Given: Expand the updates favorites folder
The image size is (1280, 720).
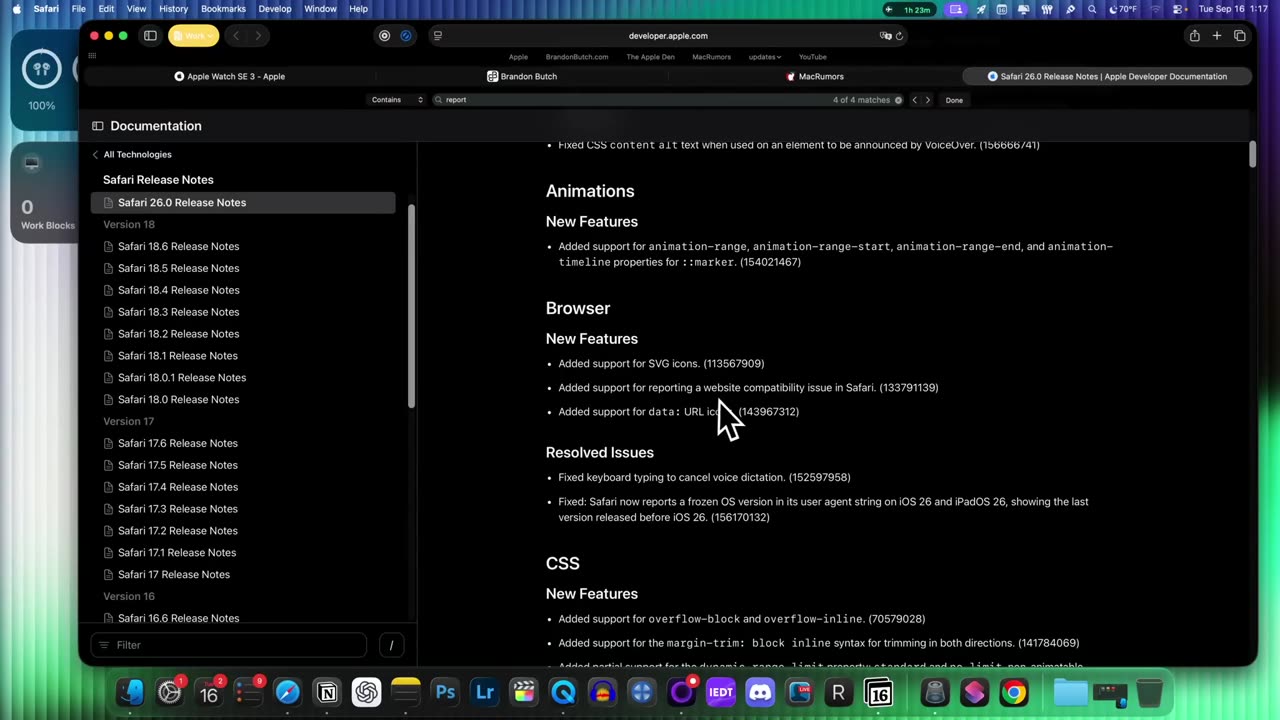Looking at the screenshot, I should coord(765,57).
